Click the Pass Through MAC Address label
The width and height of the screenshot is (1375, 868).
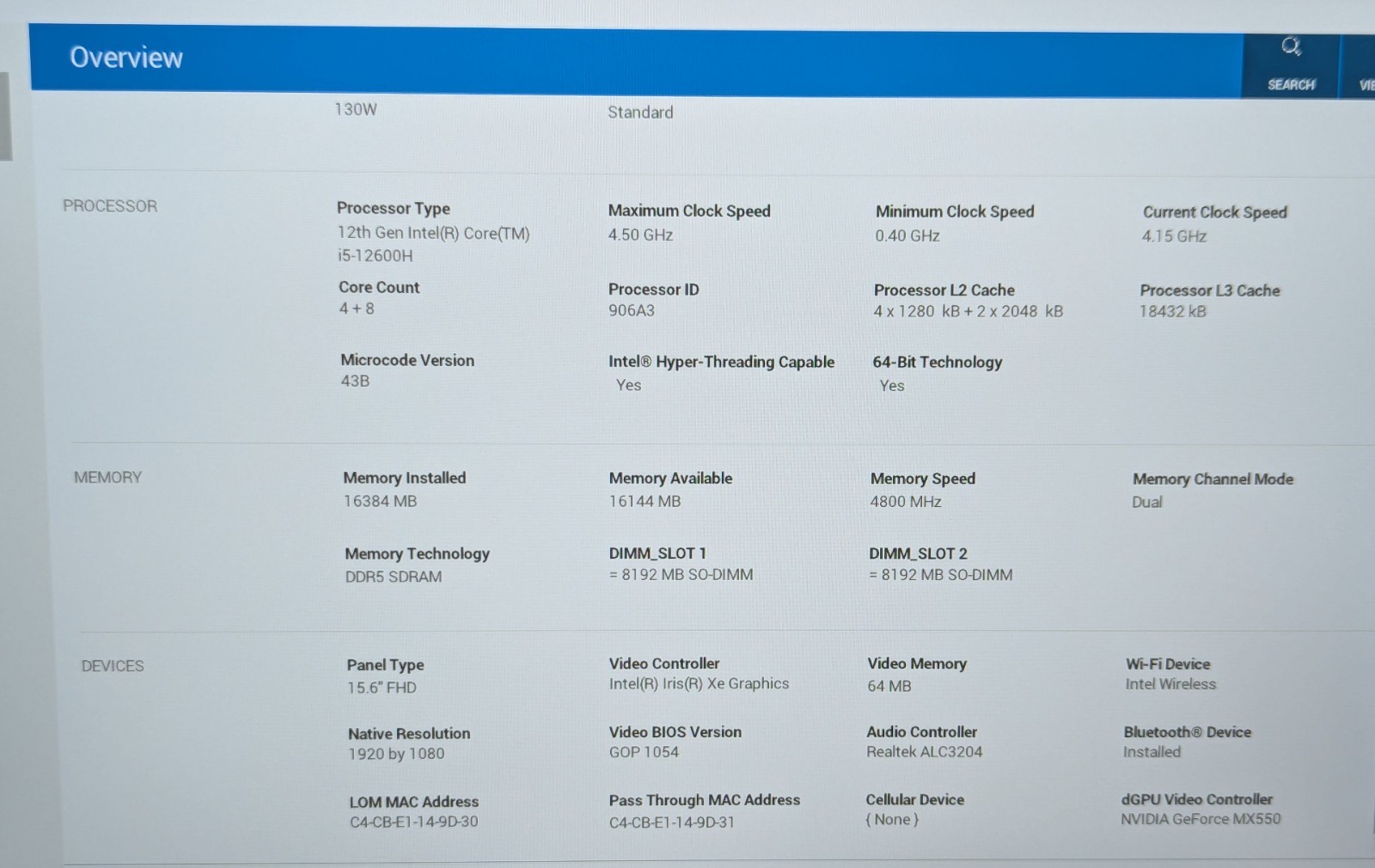705,800
